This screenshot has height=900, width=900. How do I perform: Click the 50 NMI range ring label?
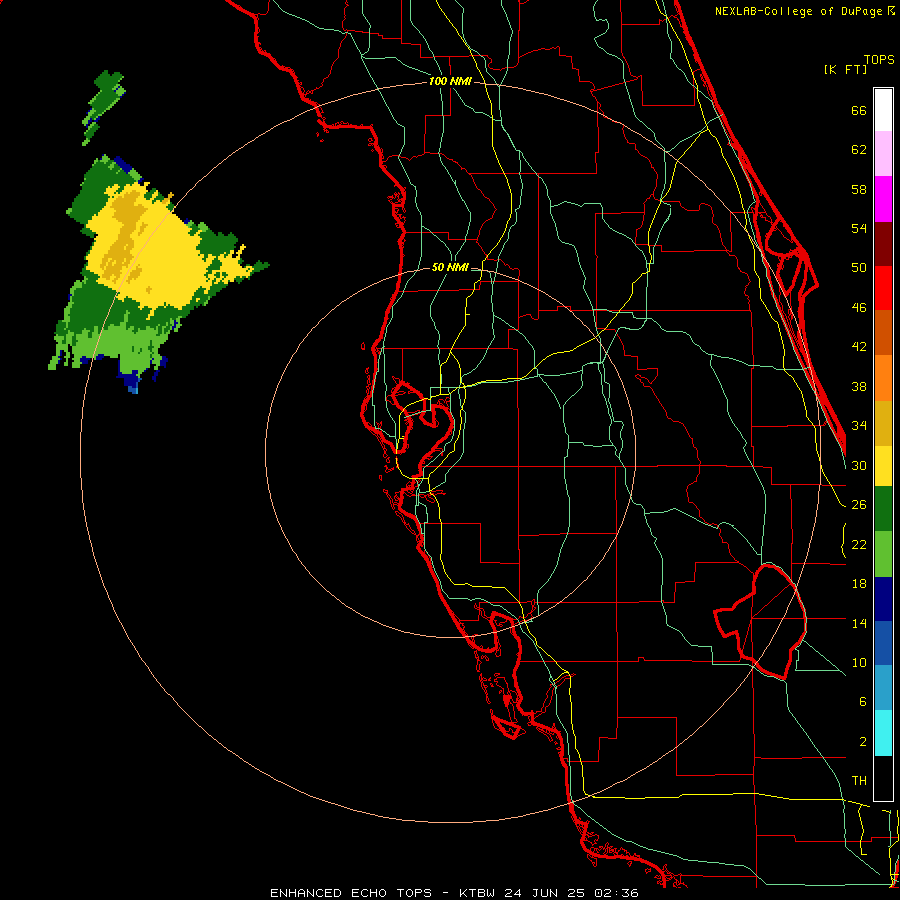[450, 267]
